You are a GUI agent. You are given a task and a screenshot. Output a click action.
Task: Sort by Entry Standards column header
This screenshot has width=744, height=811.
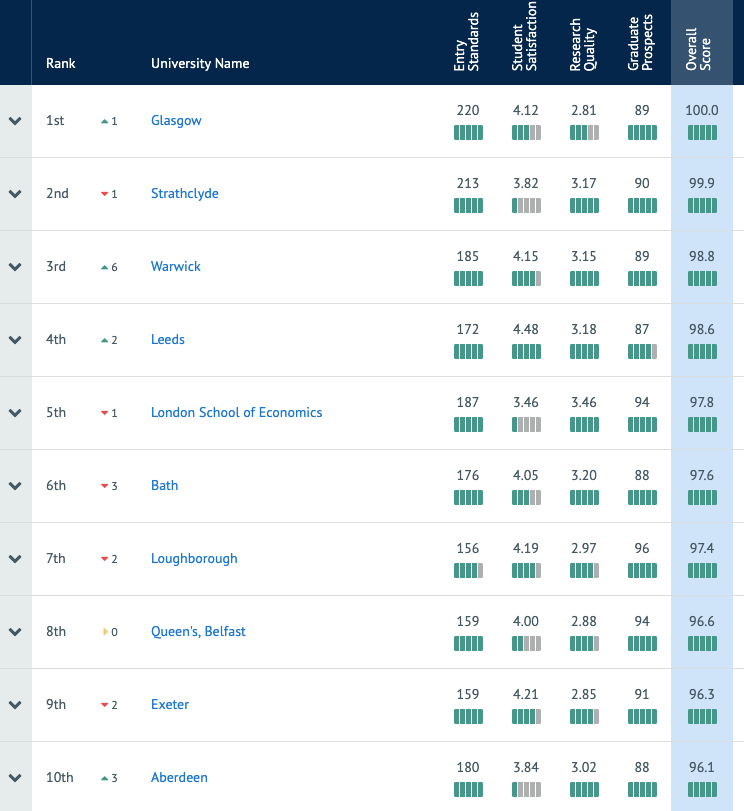467,42
